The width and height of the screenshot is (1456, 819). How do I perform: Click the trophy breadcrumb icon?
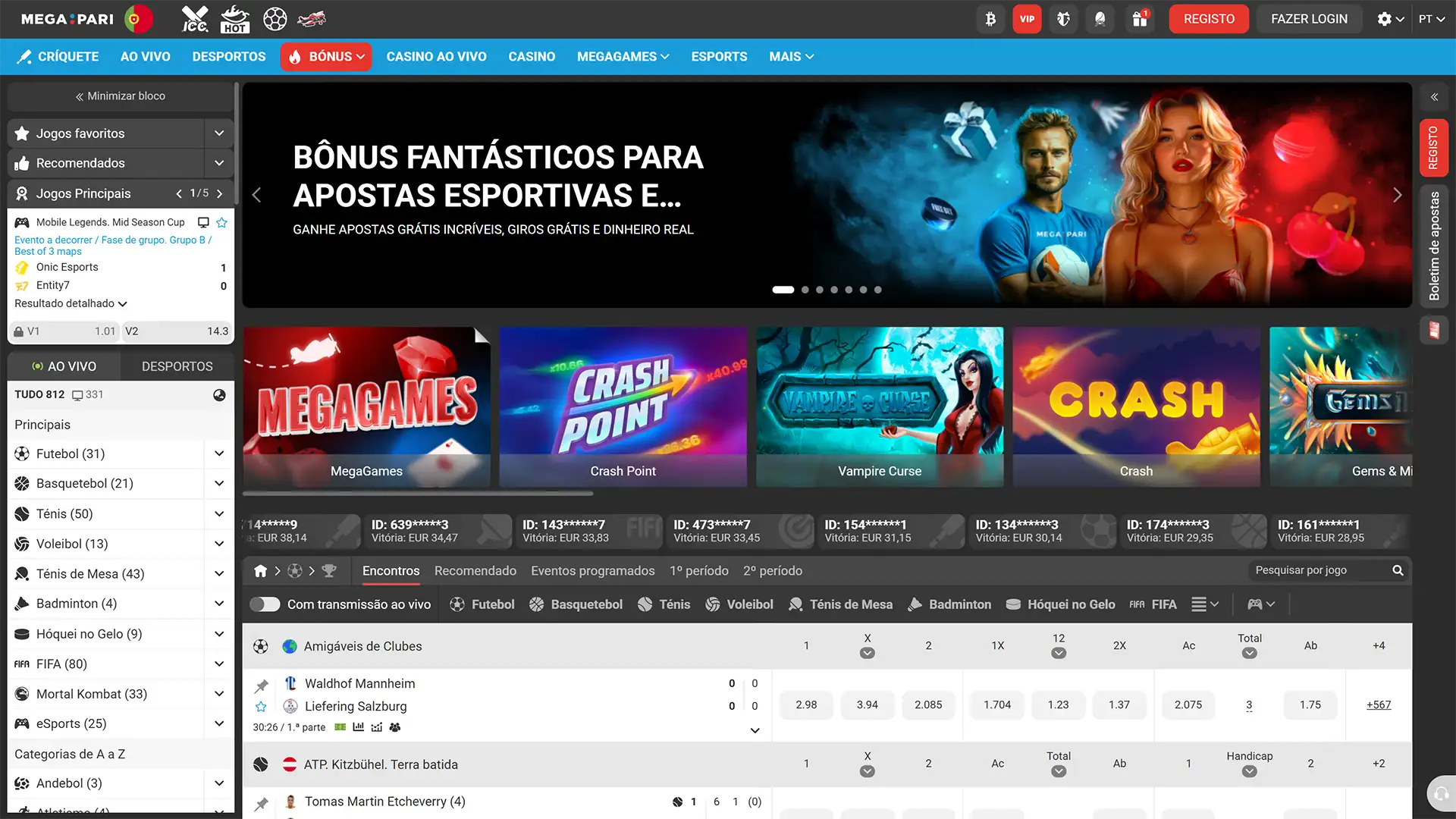click(x=328, y=571)
